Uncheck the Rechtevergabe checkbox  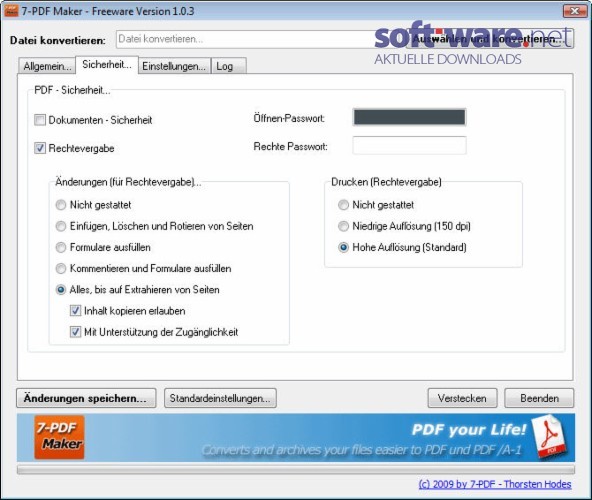[40, 148]
